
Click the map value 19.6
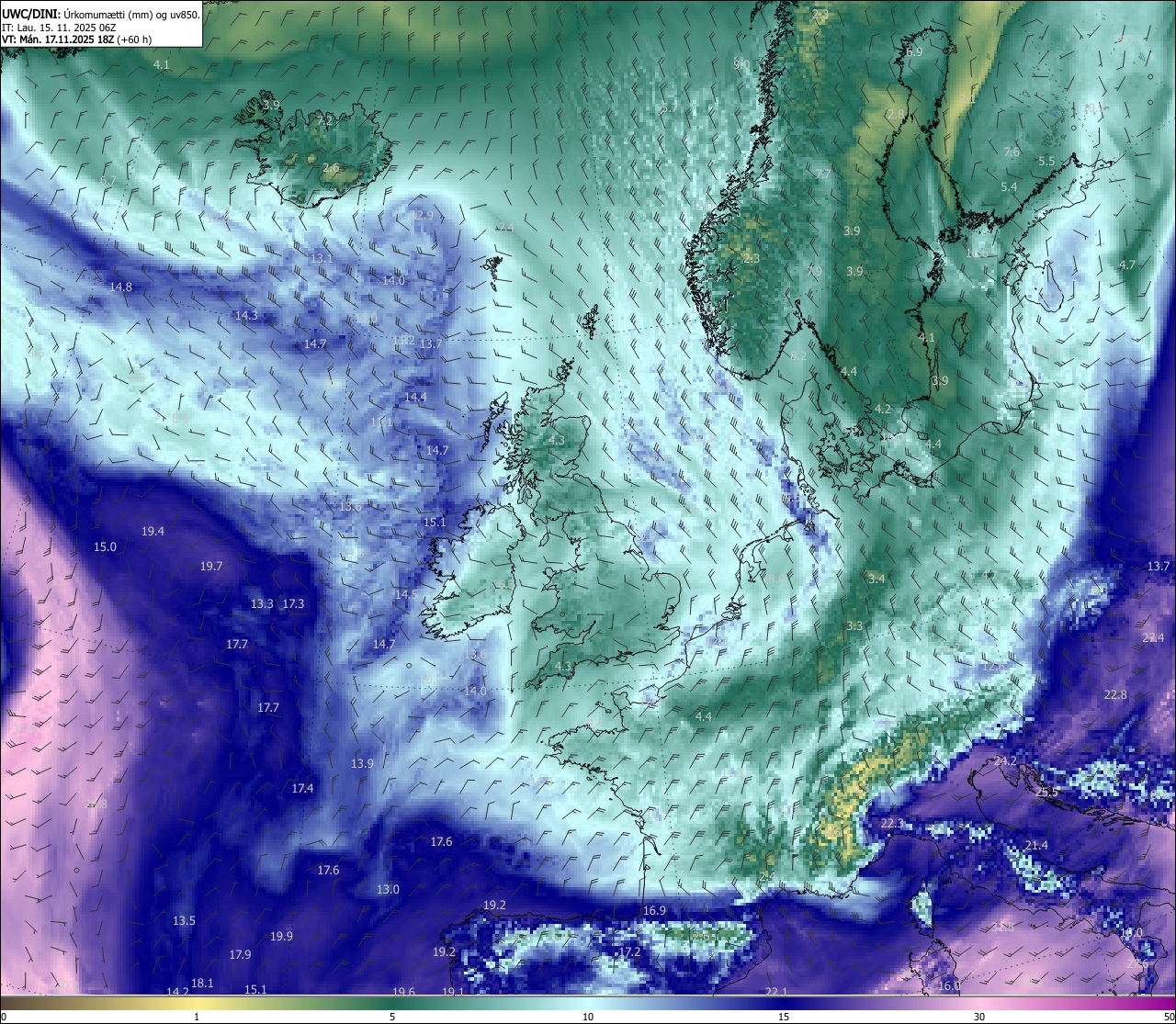(x=403, y=991)
